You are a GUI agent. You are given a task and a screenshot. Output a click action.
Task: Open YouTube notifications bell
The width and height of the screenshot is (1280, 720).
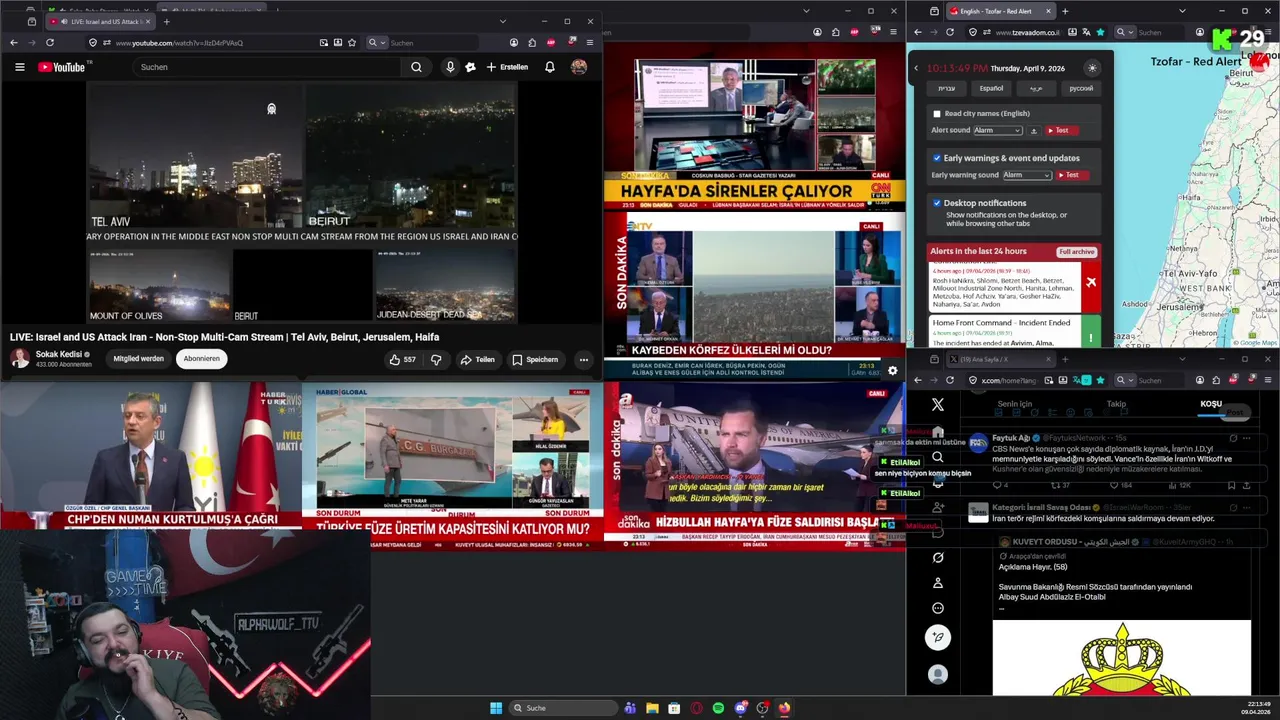pos(549,67)
